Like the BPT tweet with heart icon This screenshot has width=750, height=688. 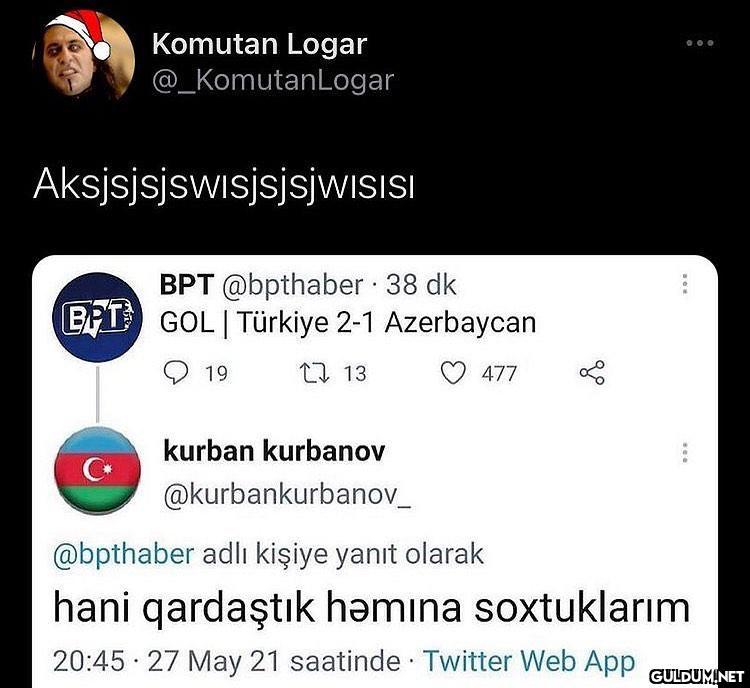(x=452, y=373)
